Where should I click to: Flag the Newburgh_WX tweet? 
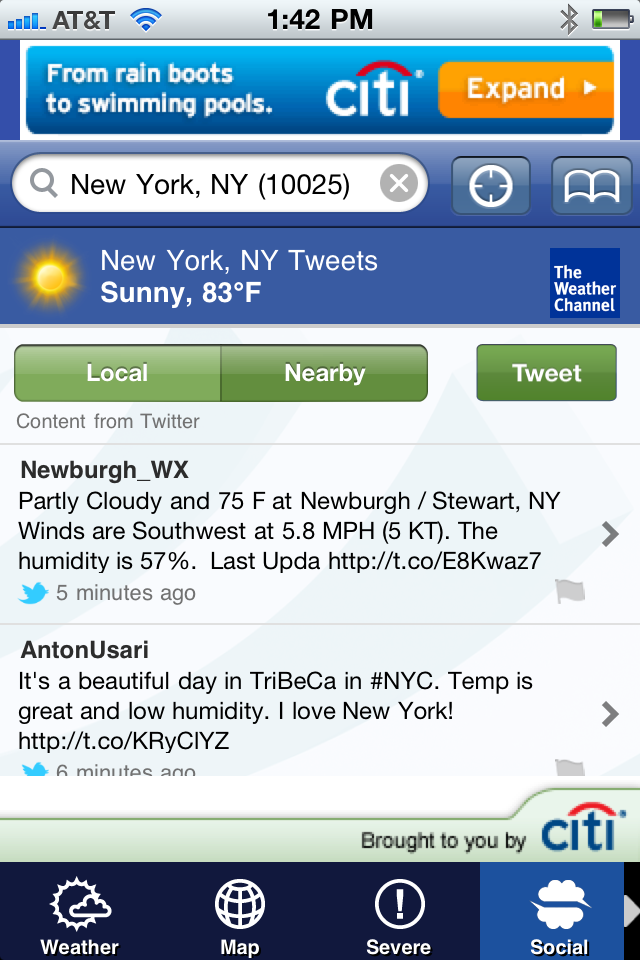[570, 592]
